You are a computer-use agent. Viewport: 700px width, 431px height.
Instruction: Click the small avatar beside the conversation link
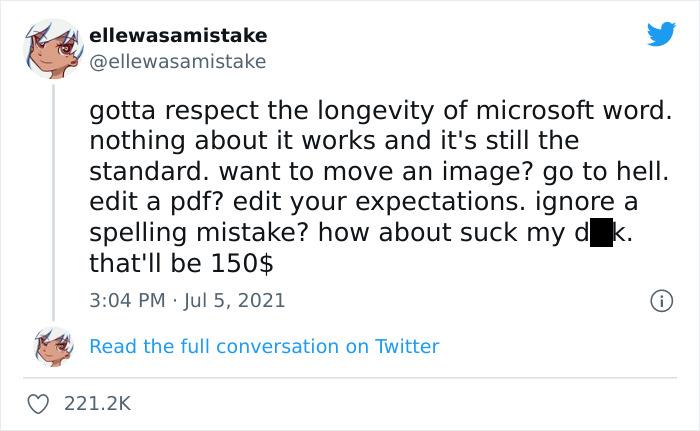click(x=54, y=345)
